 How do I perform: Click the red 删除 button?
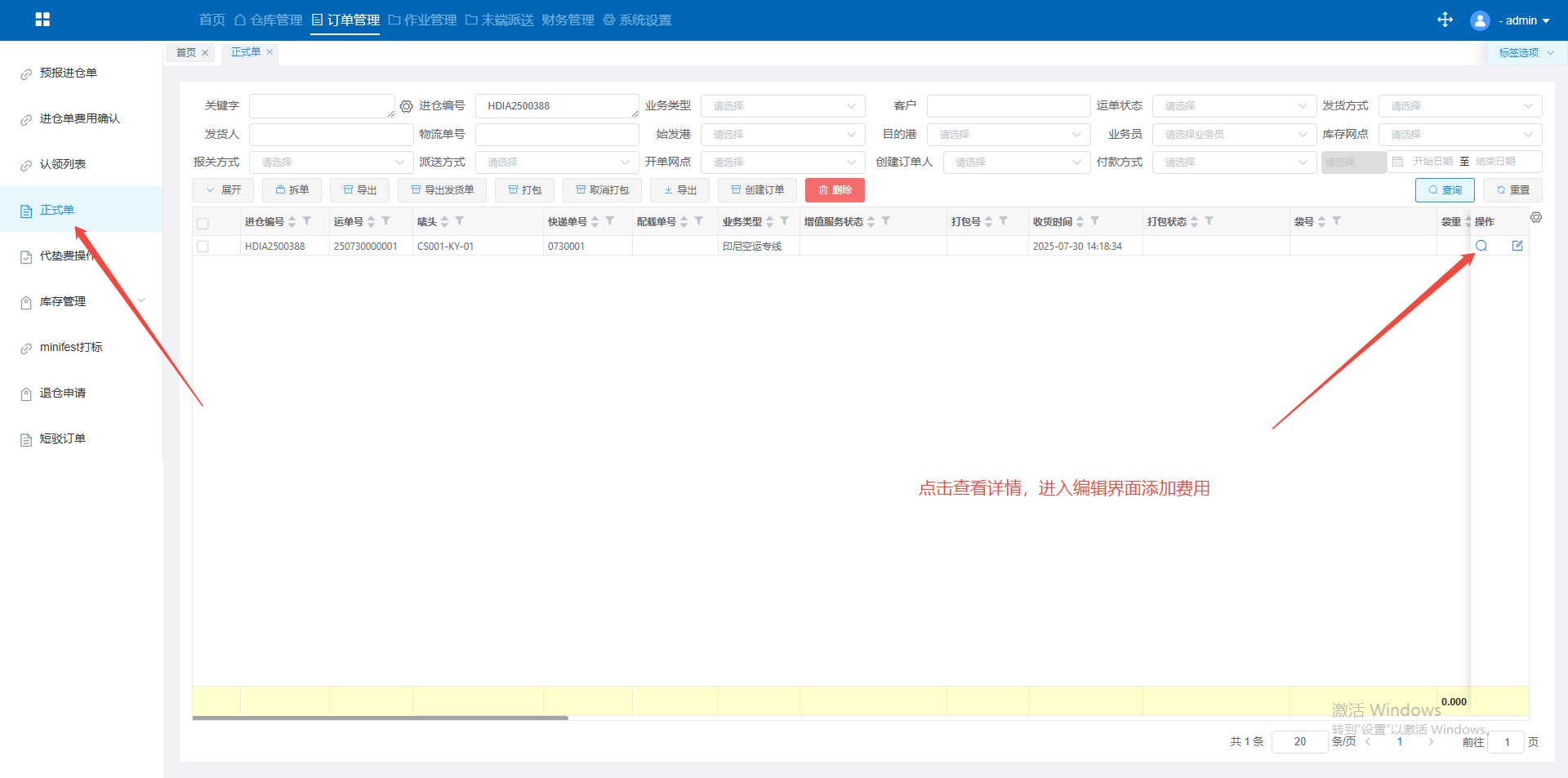coord(834,190)
